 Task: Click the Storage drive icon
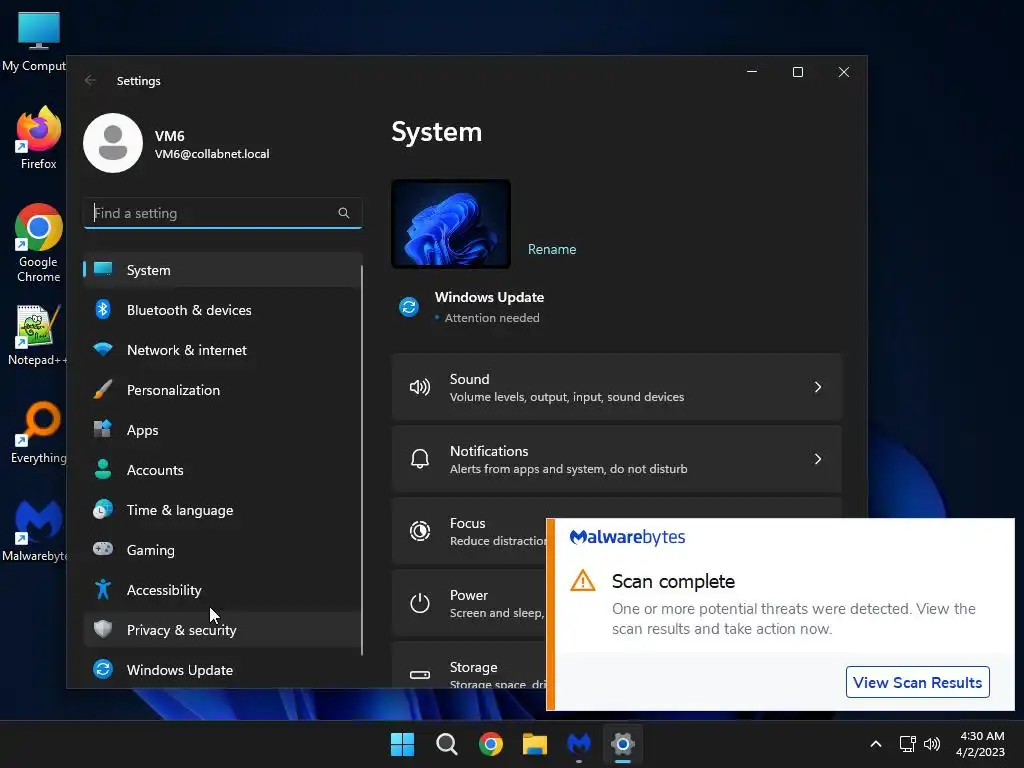click(x=420, y=675)
